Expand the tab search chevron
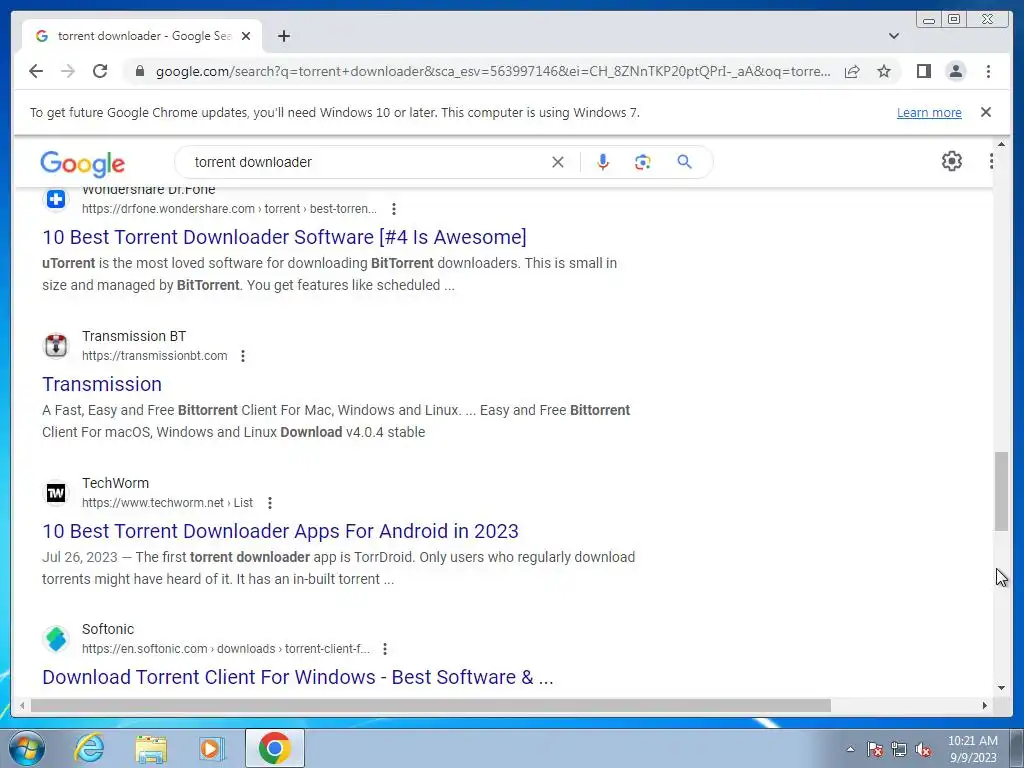This screenshot has width=1024, height=768. coord(894,36)
